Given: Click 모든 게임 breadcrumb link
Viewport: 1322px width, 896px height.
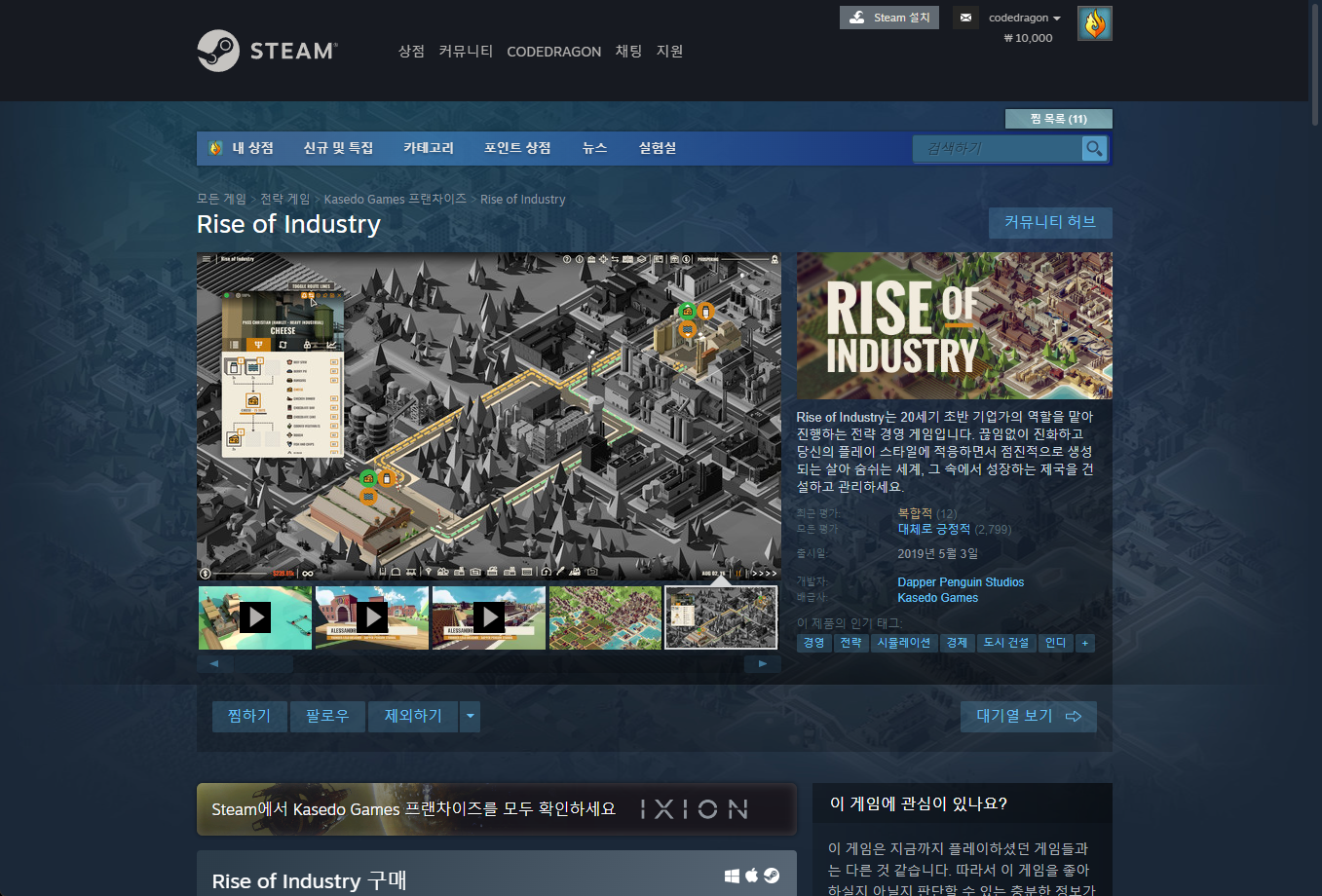Looking at the screenshot, I should coord(221,199).
